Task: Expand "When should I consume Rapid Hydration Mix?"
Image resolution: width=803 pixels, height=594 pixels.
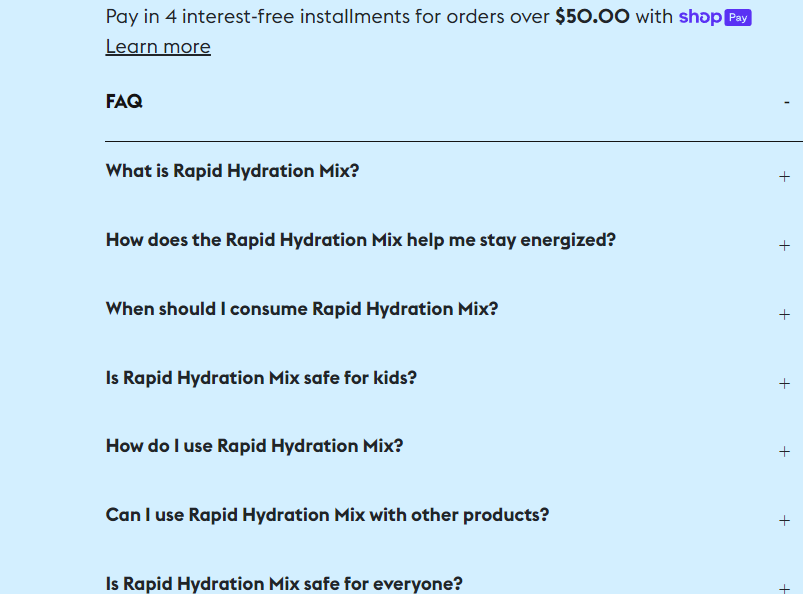Action: coord(301,309)
